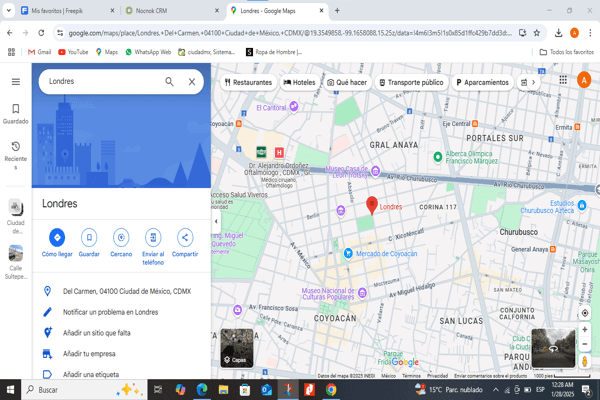This screenshot has height=400, width=600.
Task: Open Microsoft Edge from taskbar
Action: [202, 390]
